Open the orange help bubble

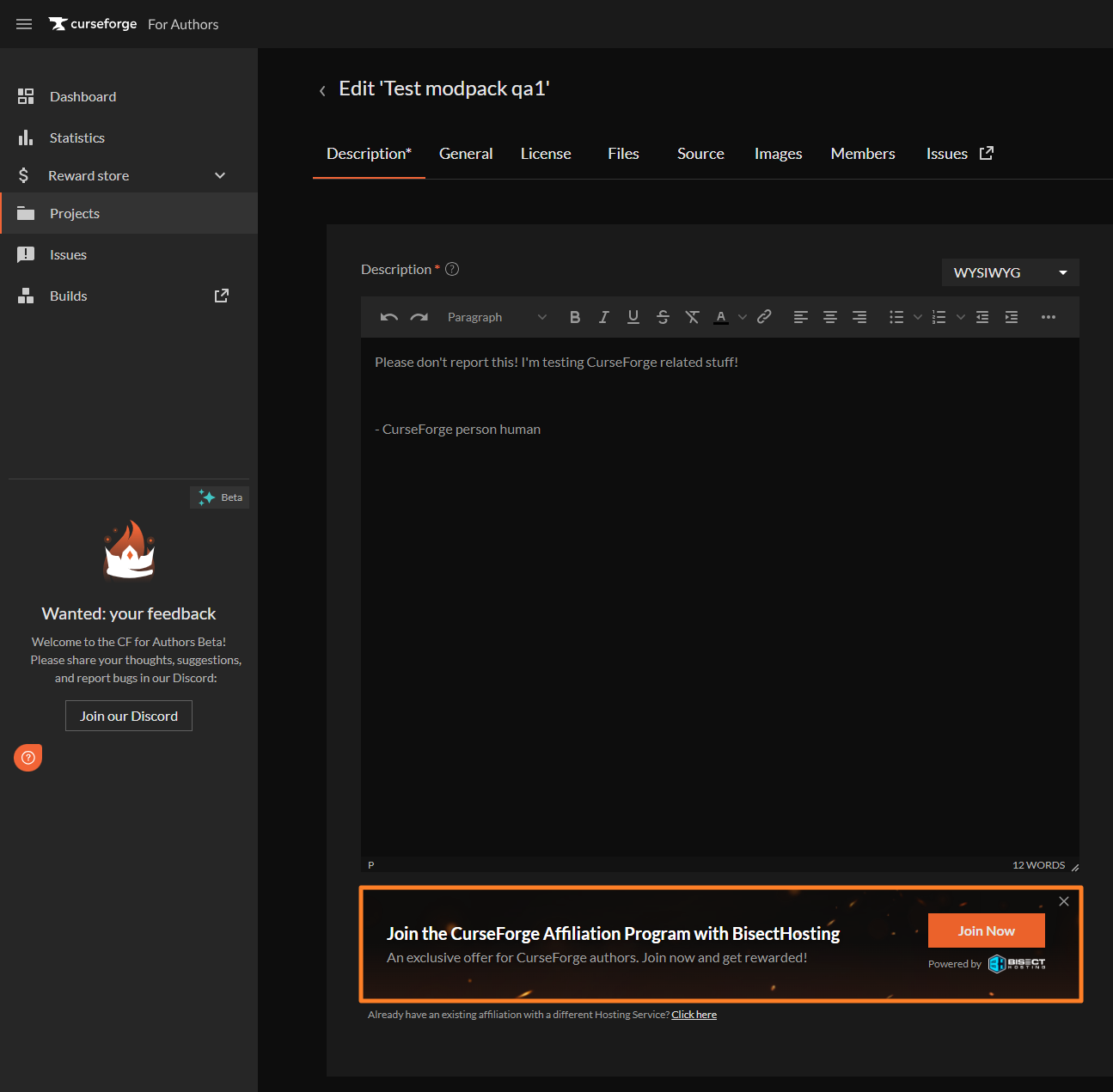tap(28, 757)
